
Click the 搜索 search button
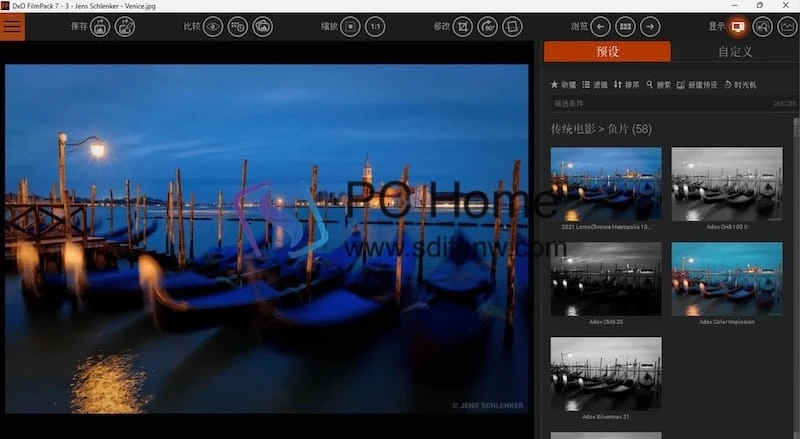coord(659,85)
